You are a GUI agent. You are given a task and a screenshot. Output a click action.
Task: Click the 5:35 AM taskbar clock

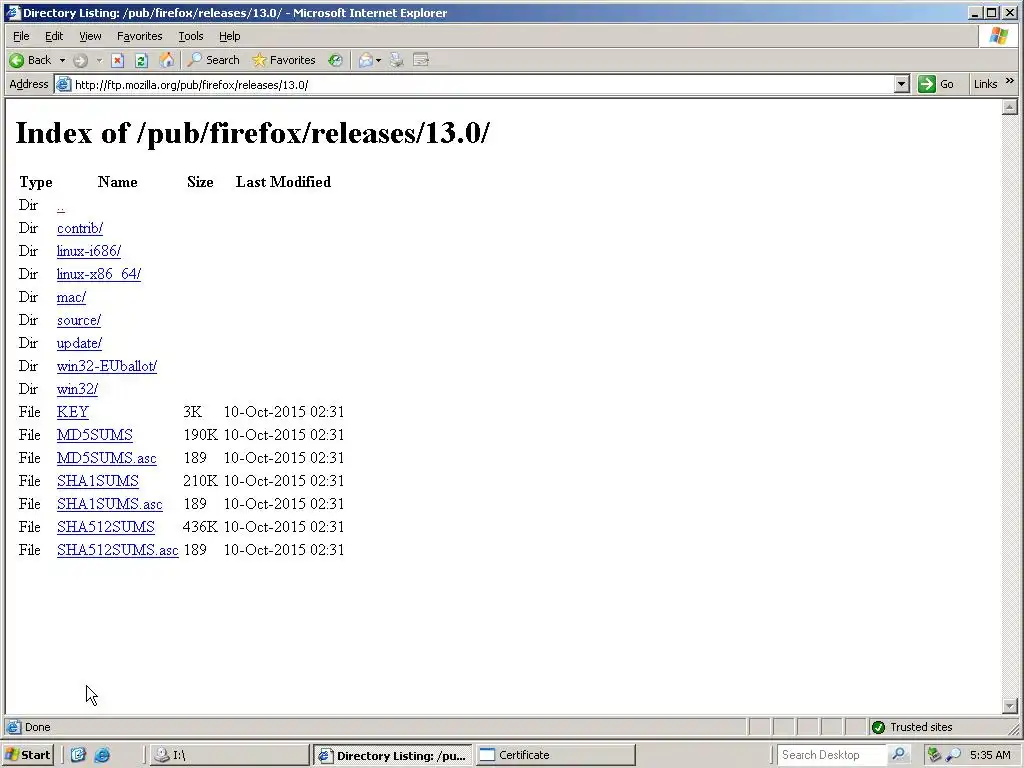tap(990, 755)
